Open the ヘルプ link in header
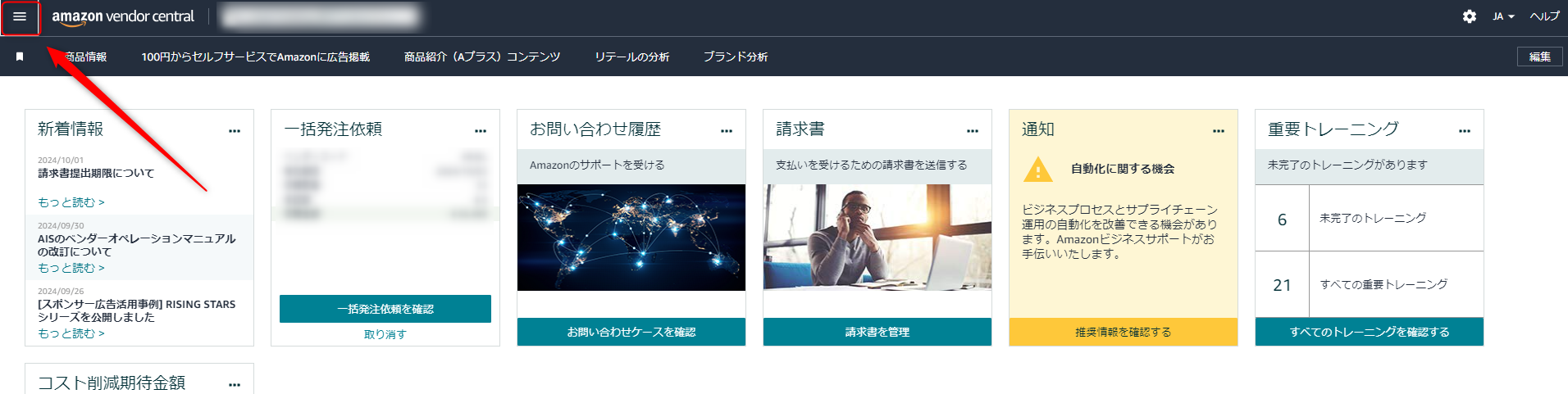 pos(1544,16)
